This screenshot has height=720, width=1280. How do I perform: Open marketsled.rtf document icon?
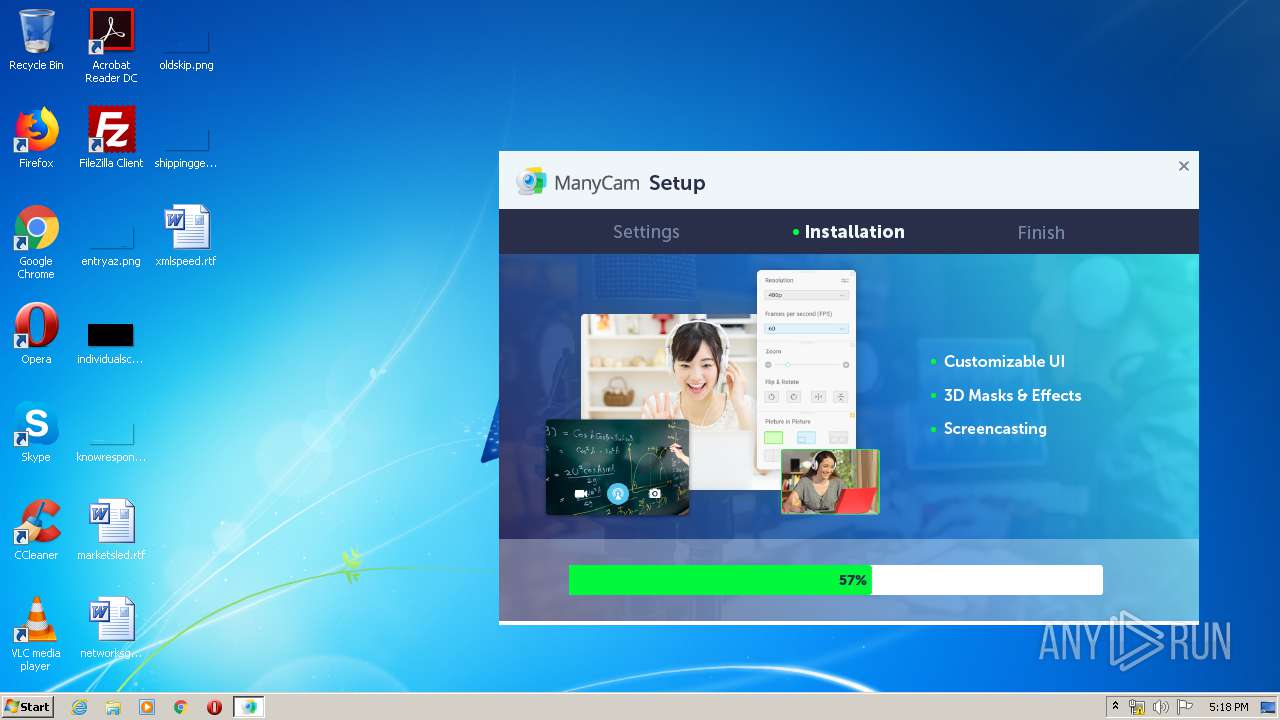tap(111, 530)
